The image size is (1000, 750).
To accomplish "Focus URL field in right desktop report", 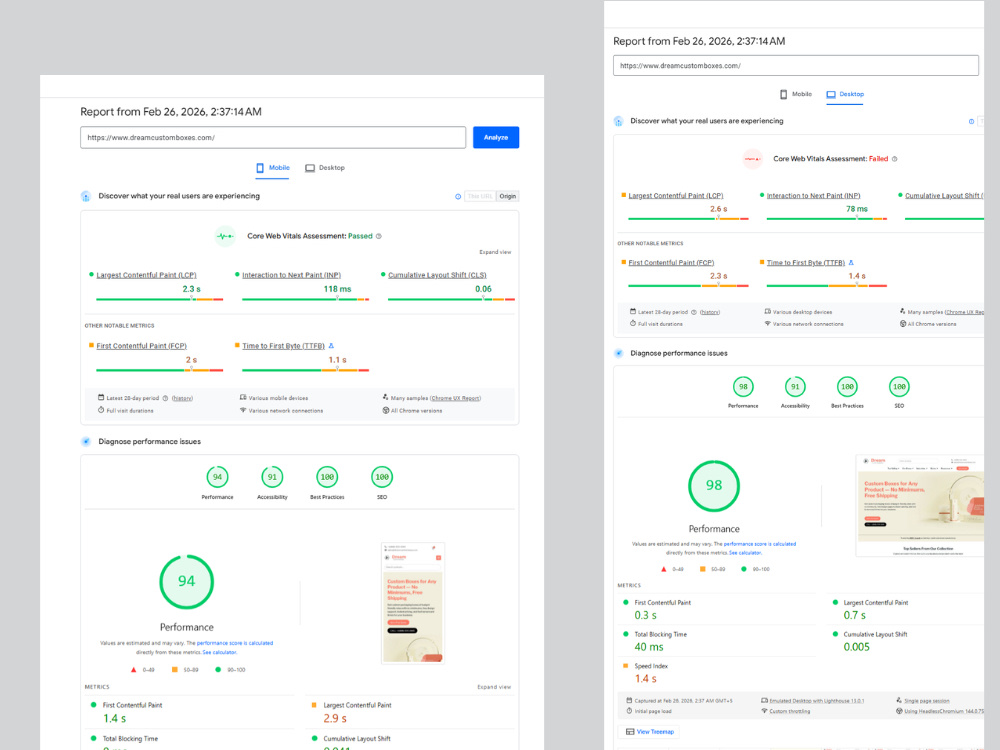I will click(x=795, y=65).
